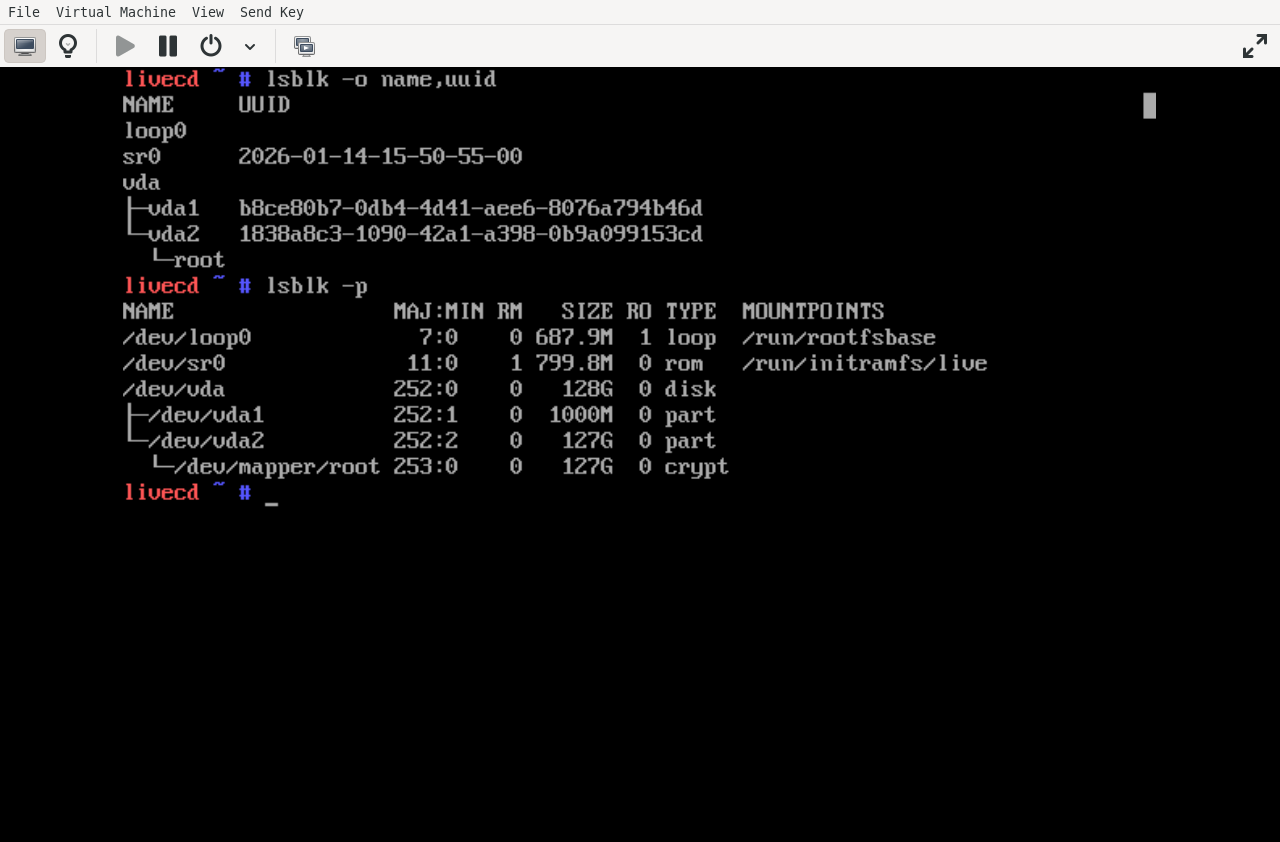The width and height of the screenshot is (1280, 842).
Task: Click the SIZE column header
Action: pos(587,312)
